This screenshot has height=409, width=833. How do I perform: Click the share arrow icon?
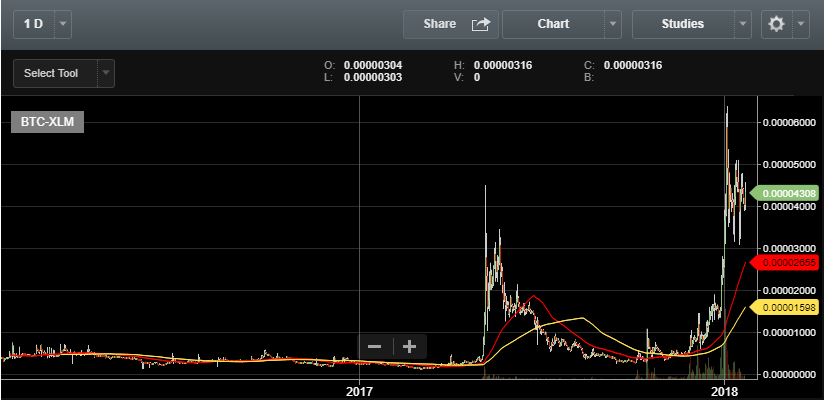click(x=480, y=24)
